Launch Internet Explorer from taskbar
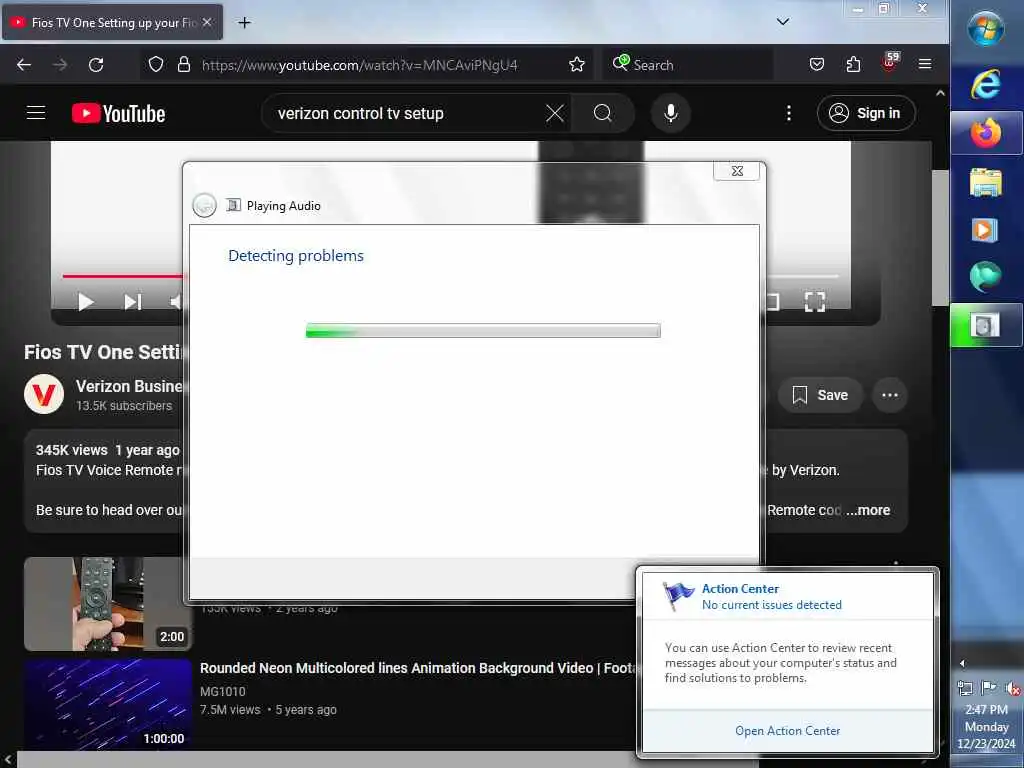 985,85
